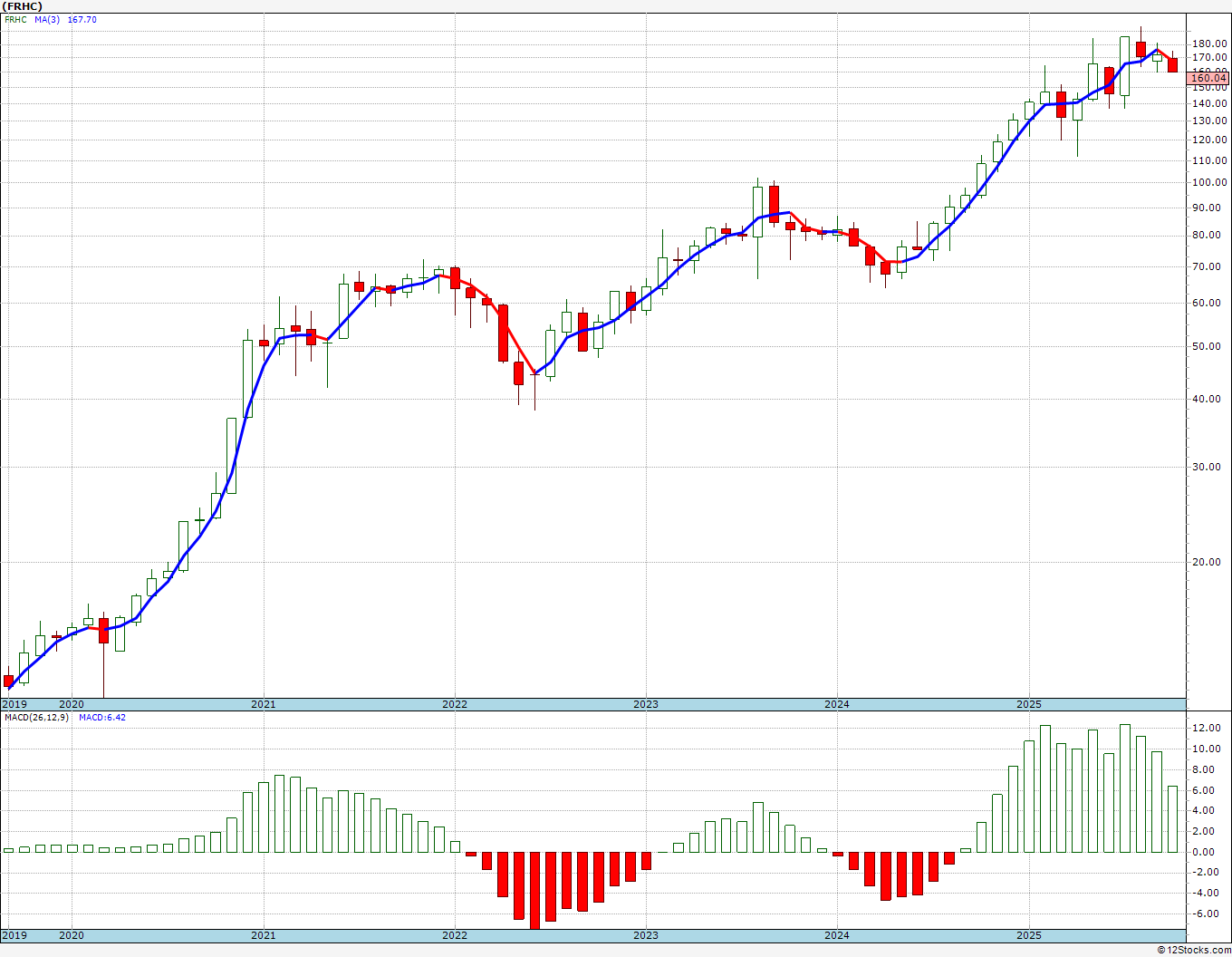Click the MA(3) indicator label
Screen dimensions: 1232x957
coord(47,19)
